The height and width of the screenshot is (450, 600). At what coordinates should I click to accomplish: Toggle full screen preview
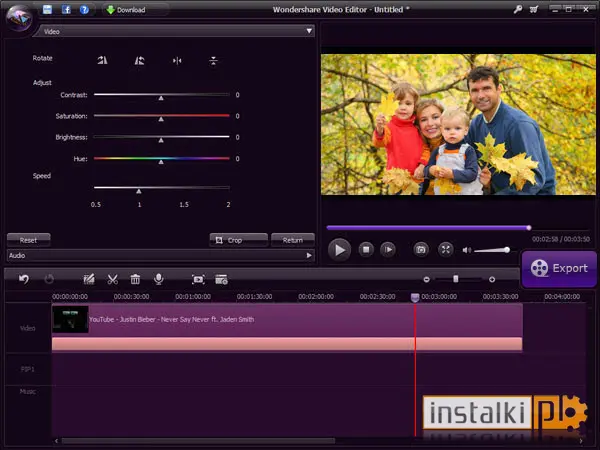pyautogui.click(x=445, y=250)
